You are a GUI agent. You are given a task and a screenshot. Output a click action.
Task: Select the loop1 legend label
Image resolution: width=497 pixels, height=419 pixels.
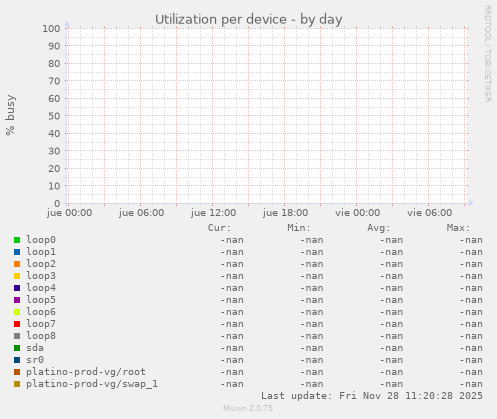41,252
